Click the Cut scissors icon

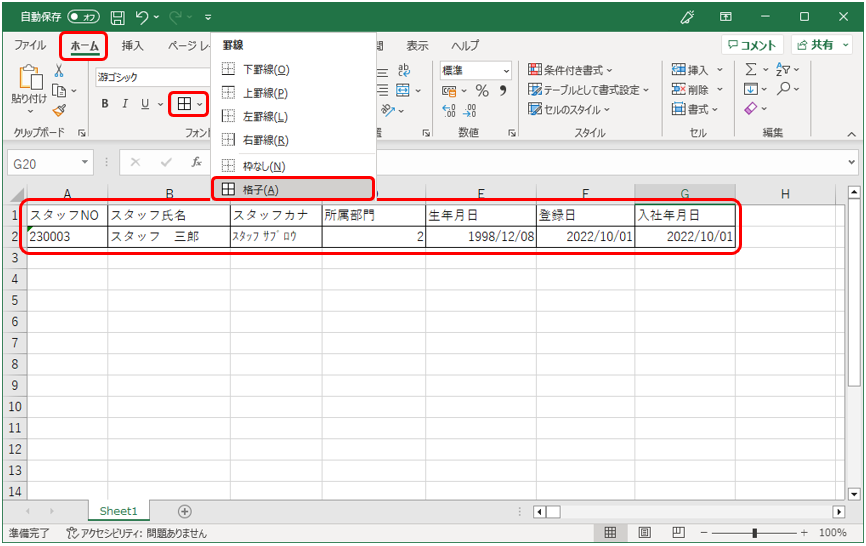59,70
